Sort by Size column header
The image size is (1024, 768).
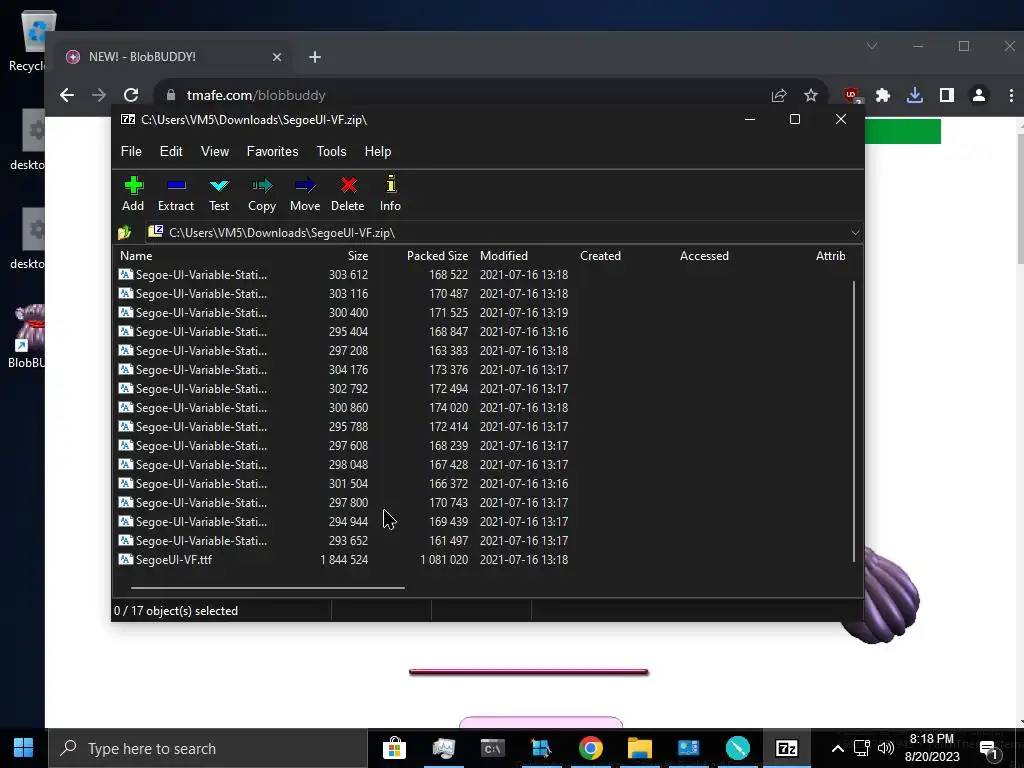tap(358, 256)
